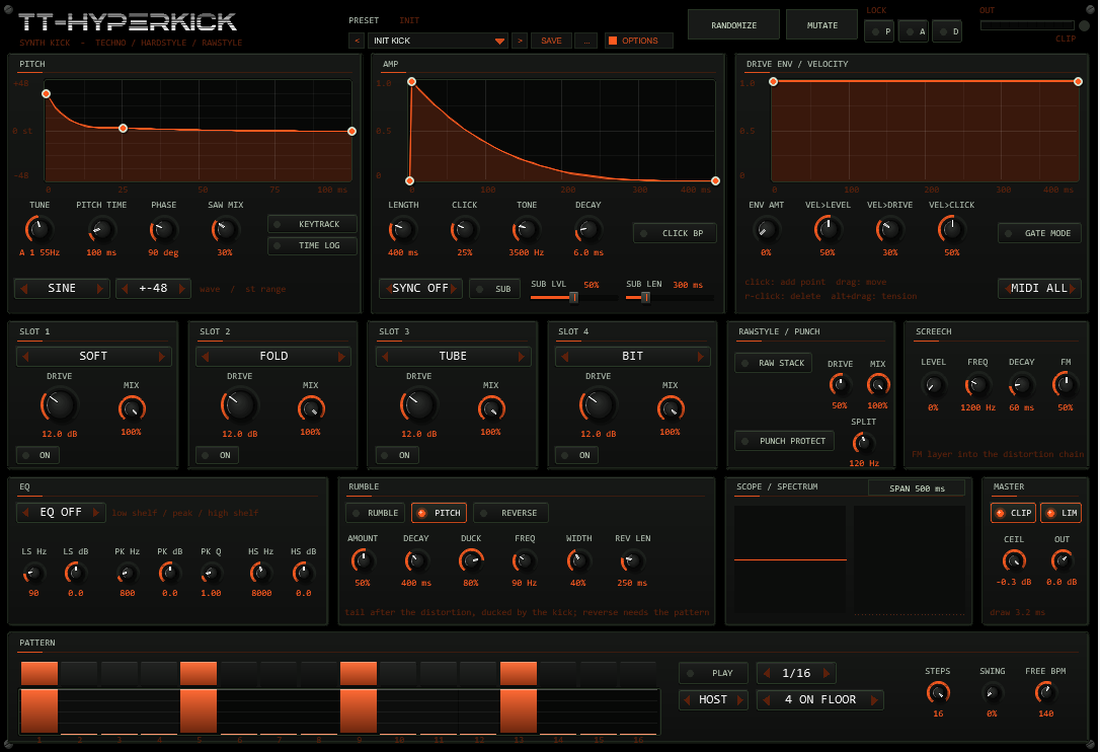This screenshot has height=752, width=1100.
Task: Choose previous Slot 2 FOLD type
Action: pyautogui.click(x=206, y=356)
